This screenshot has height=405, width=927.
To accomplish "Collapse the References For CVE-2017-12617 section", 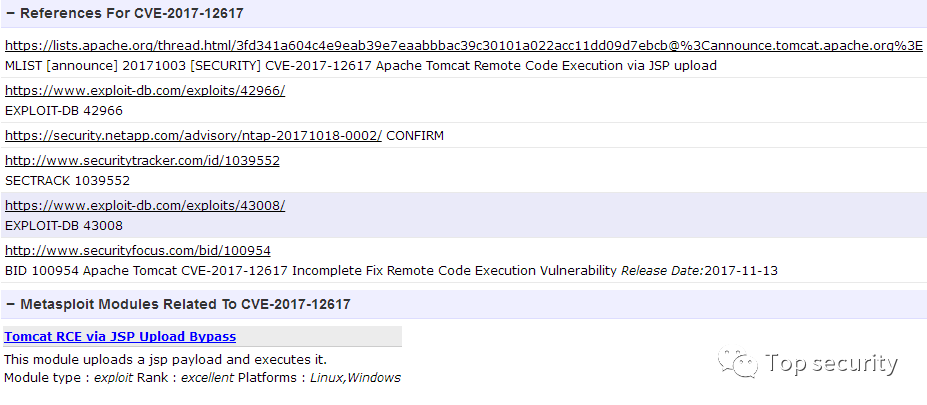I will (10, 13).
